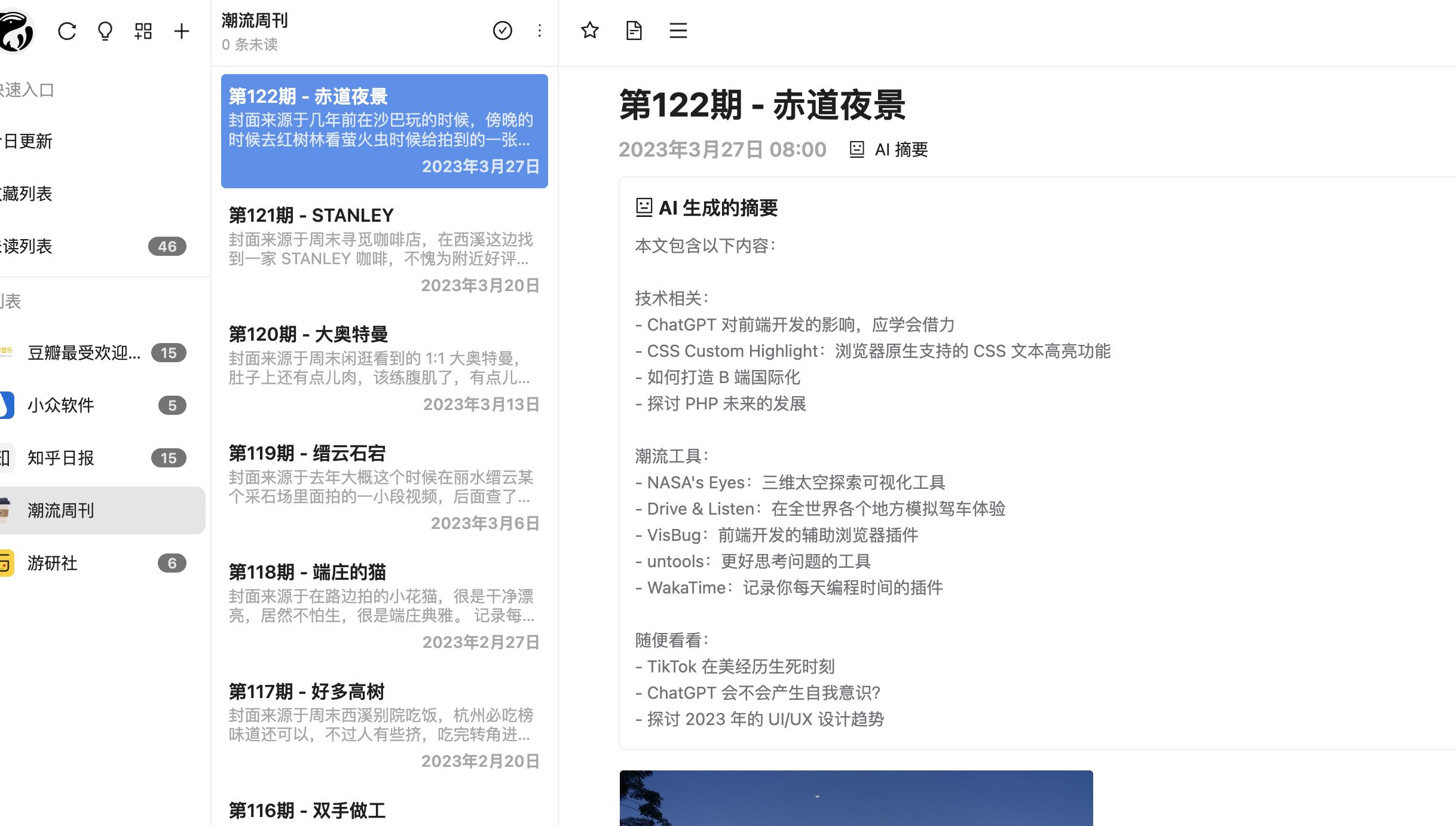Open the 知乎日报 feed
The width and height of the screenshot is (1456, 826).
61,458
